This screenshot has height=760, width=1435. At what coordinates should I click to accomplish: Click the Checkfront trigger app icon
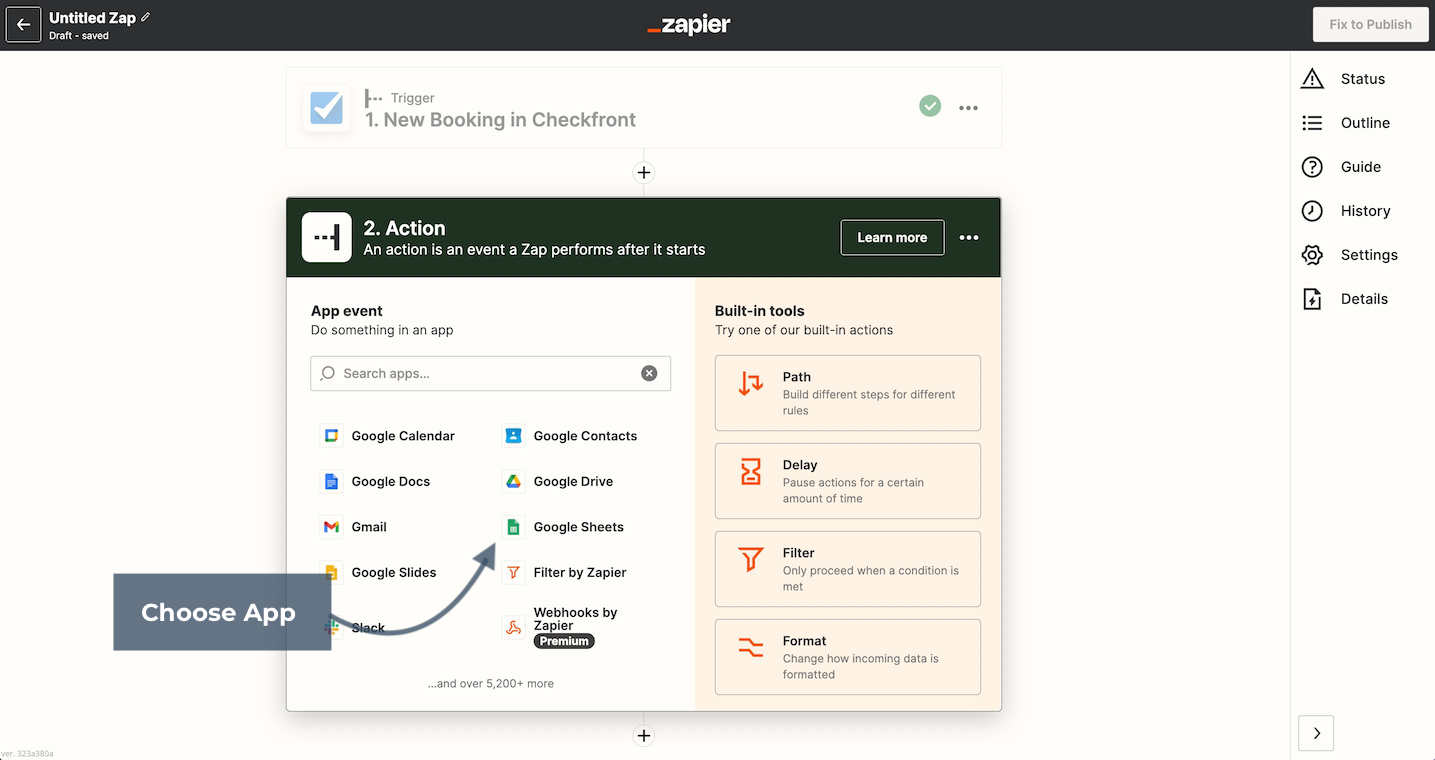(327, 108)
